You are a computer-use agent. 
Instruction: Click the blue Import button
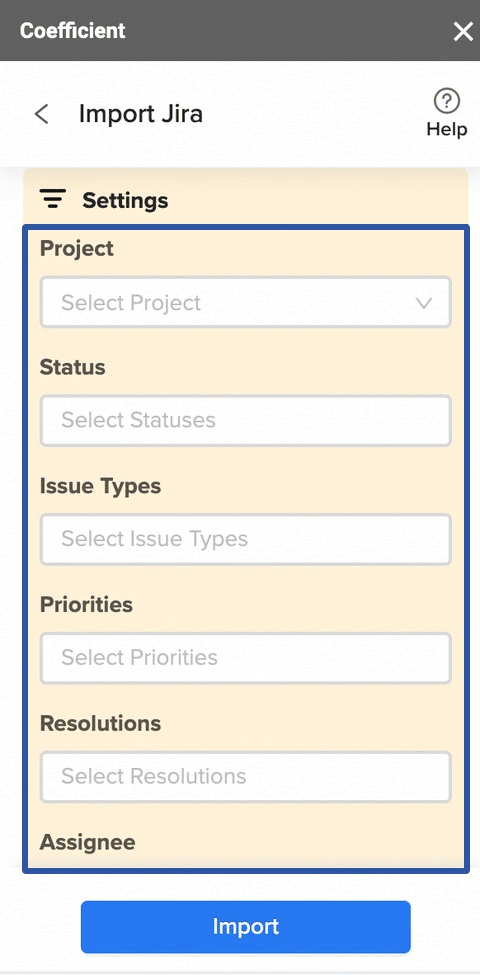coord(246,926)
